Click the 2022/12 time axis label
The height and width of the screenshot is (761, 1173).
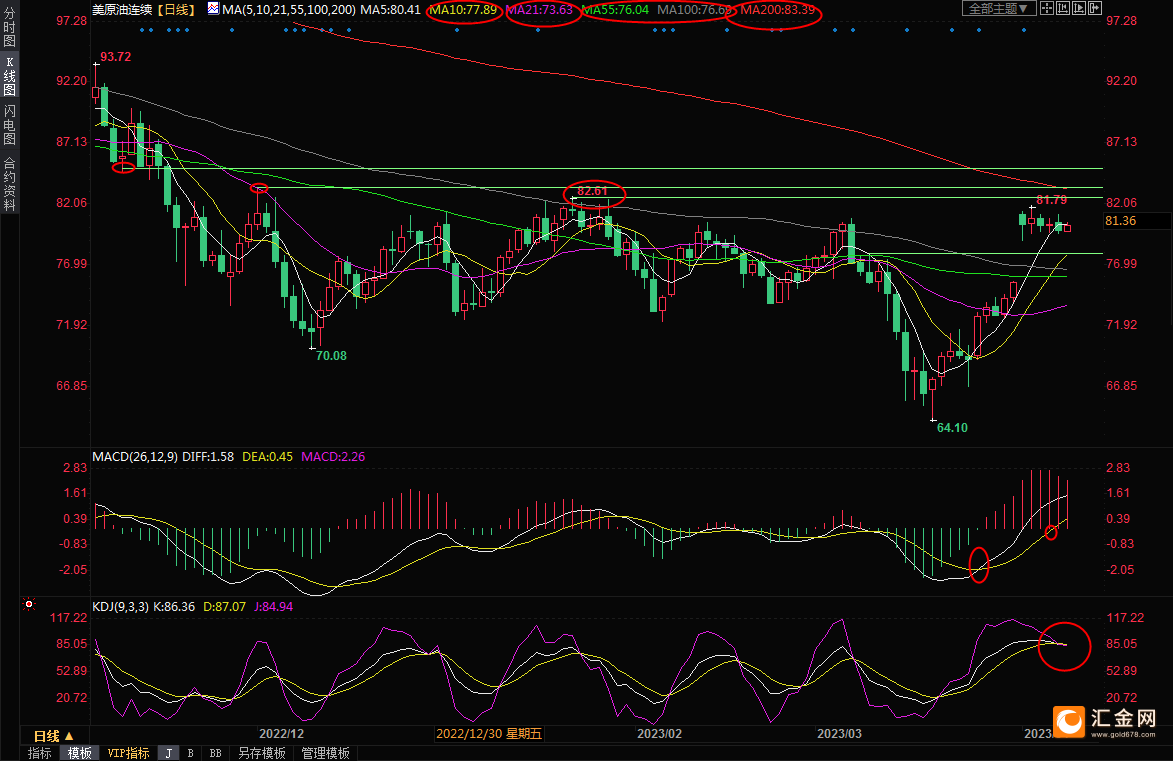[x=281, y=734]
